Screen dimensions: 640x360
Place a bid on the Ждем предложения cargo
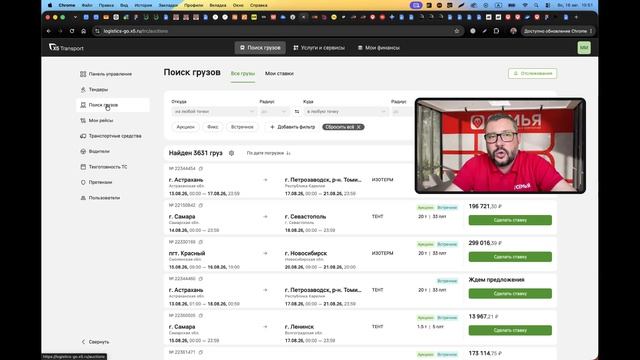click(x=510, y=293)
